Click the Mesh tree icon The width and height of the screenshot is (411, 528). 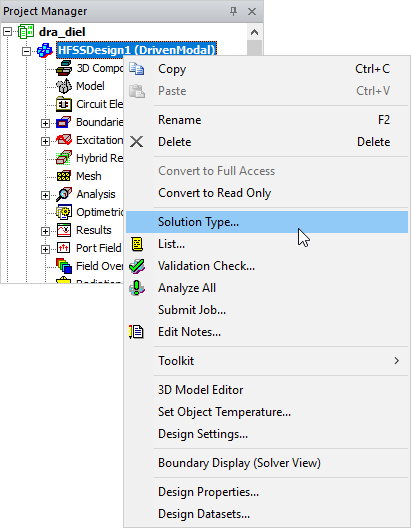[64, 176]
